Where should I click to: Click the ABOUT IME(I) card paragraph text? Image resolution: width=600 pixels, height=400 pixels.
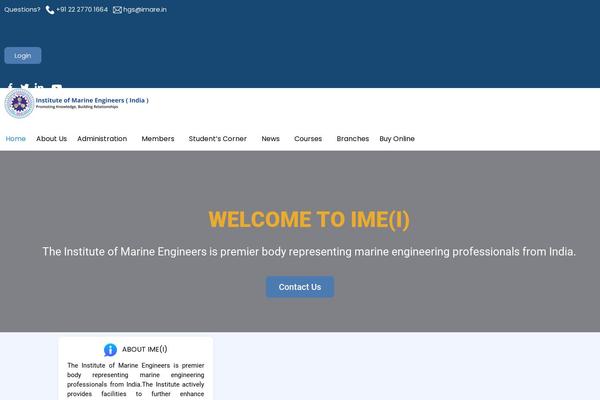pos(135,380)
